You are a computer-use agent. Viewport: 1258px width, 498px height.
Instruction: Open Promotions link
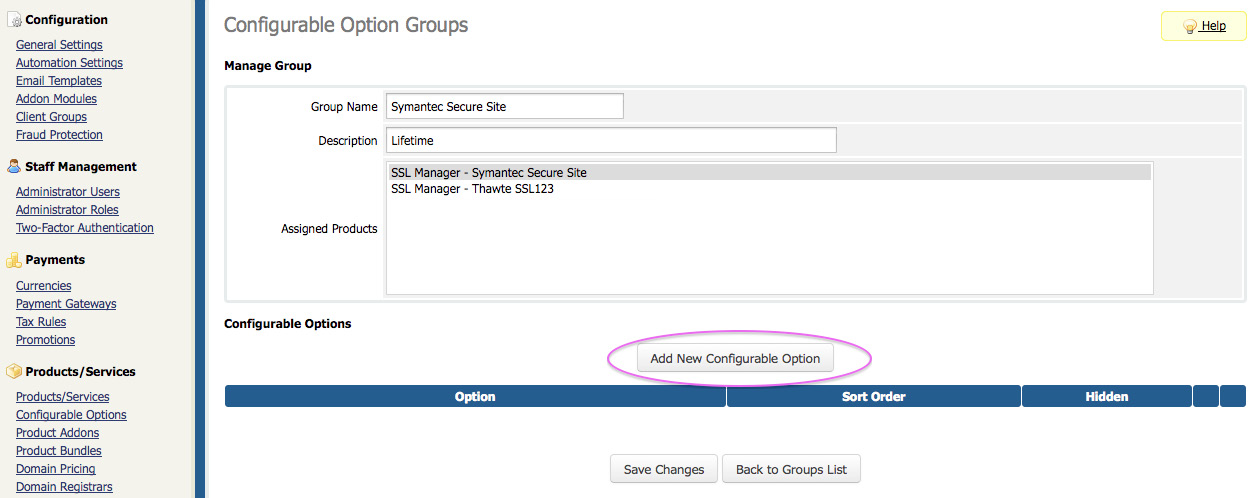click(x=45, y=340)
